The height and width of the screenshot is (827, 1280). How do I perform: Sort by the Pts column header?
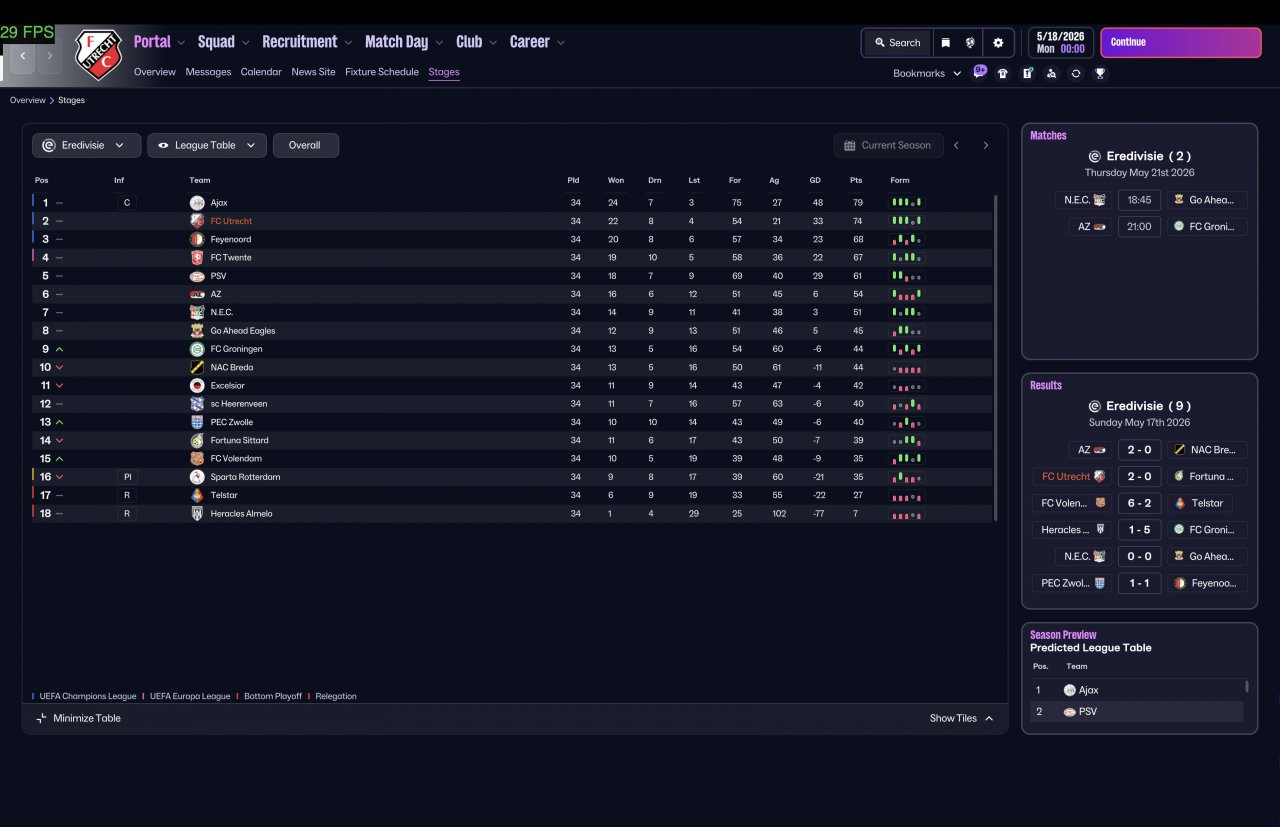pyautogui.click(x=856, y=180)
